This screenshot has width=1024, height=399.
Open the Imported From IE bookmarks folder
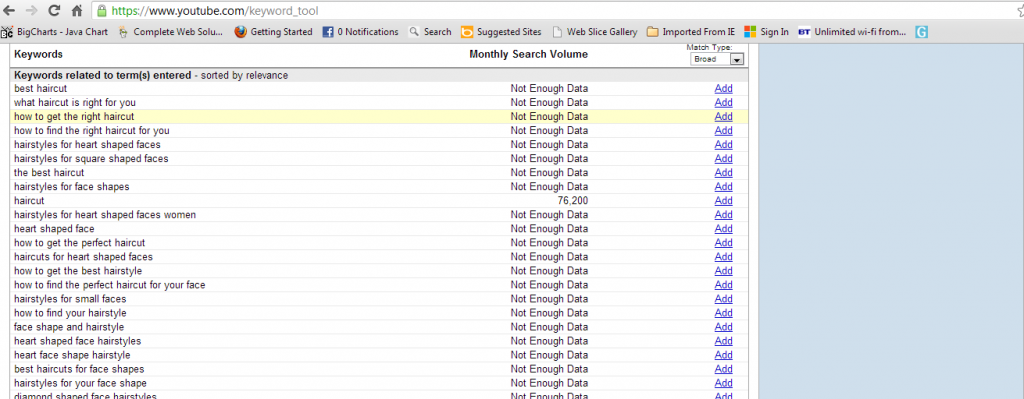pos(691,31)
